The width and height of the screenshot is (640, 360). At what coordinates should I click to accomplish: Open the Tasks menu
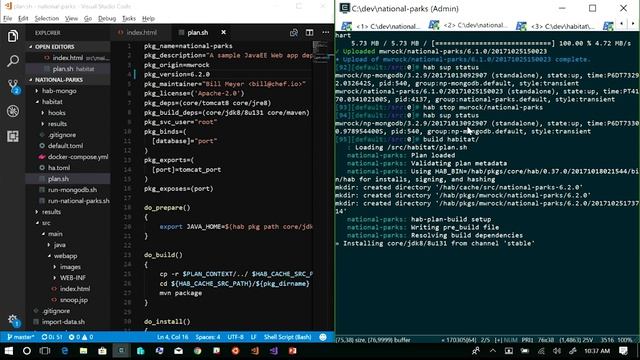click(129, 18)
